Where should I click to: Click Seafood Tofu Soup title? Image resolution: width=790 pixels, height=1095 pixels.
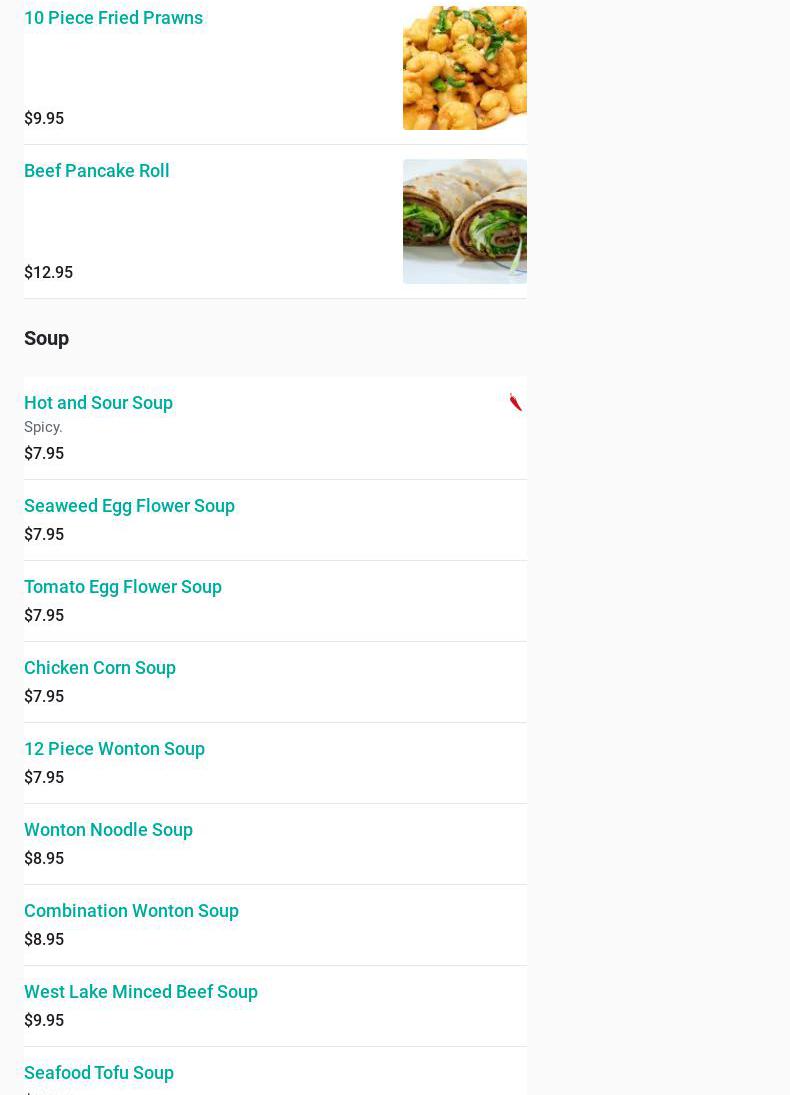click(99, 1073)
